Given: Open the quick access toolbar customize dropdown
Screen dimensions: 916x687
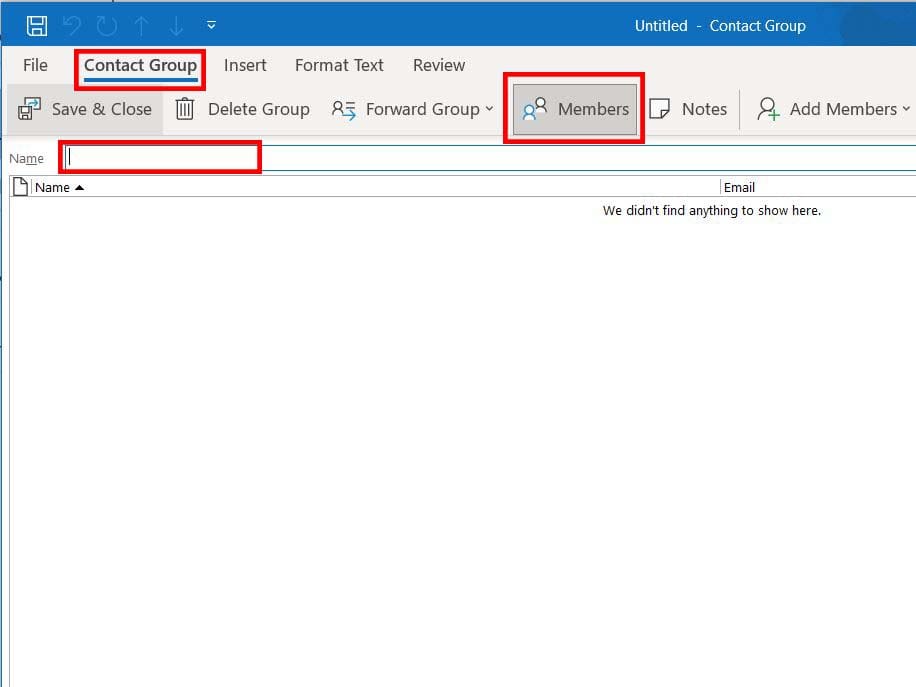Looking at the screenshot, I should tap(210, 25).
